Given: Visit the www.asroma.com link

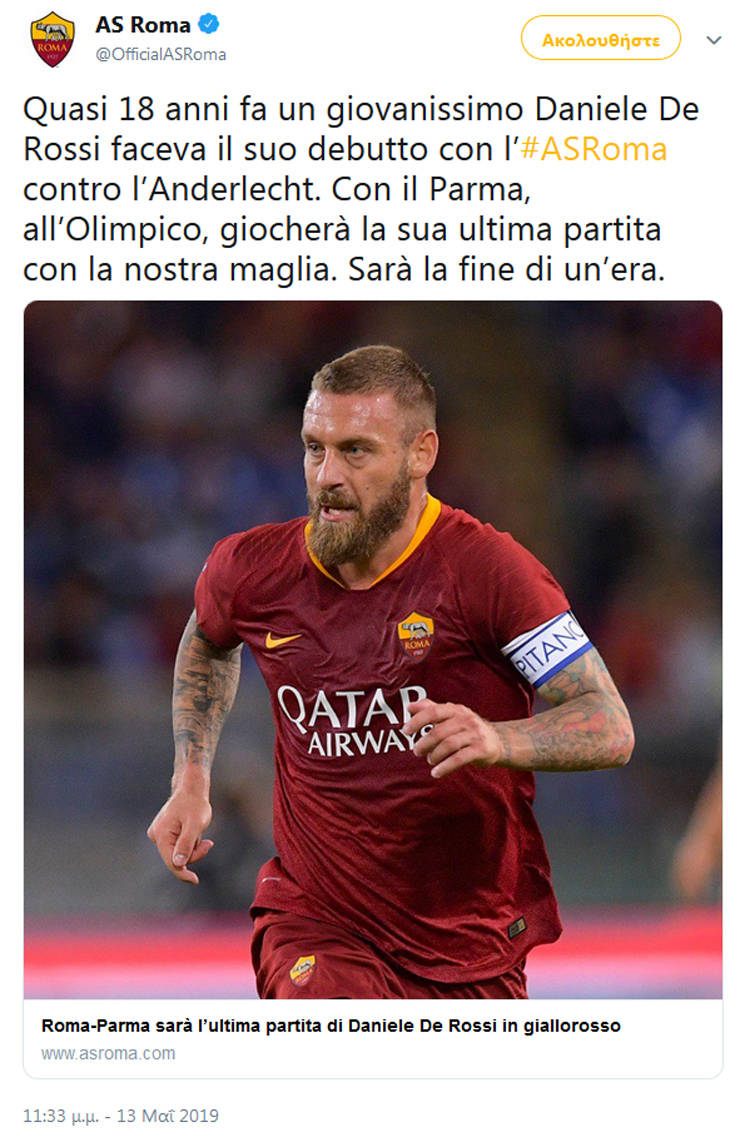Looking at the screenshot, I should pyautogui.click(x=108, y=1053).
